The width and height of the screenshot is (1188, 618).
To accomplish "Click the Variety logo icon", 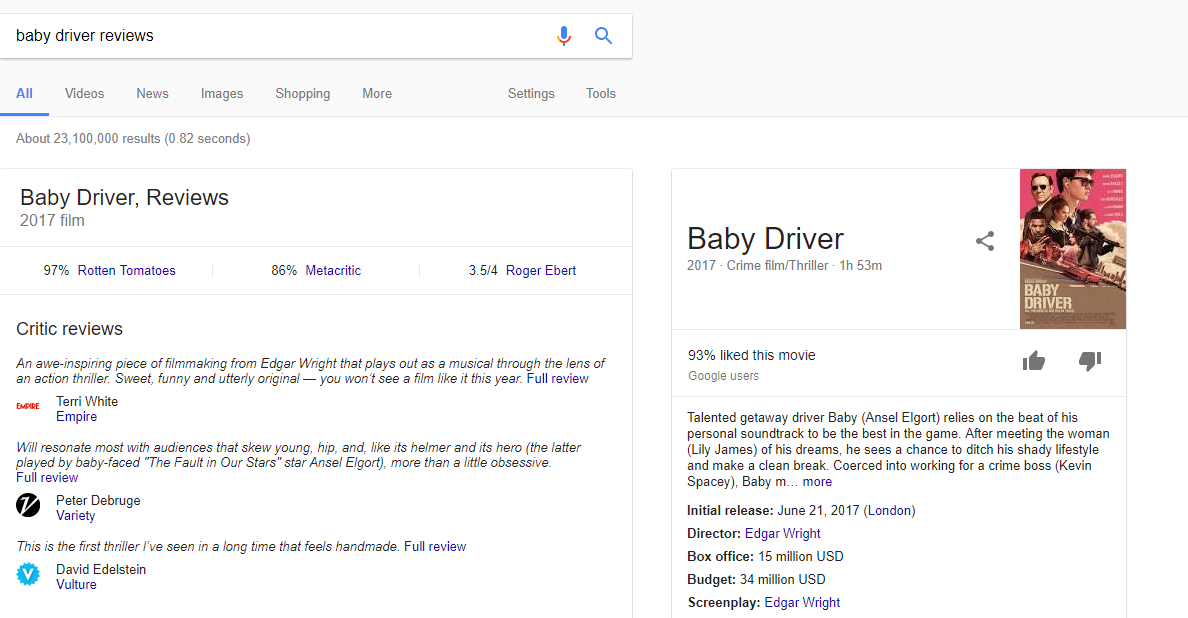I will click(28, 504).
